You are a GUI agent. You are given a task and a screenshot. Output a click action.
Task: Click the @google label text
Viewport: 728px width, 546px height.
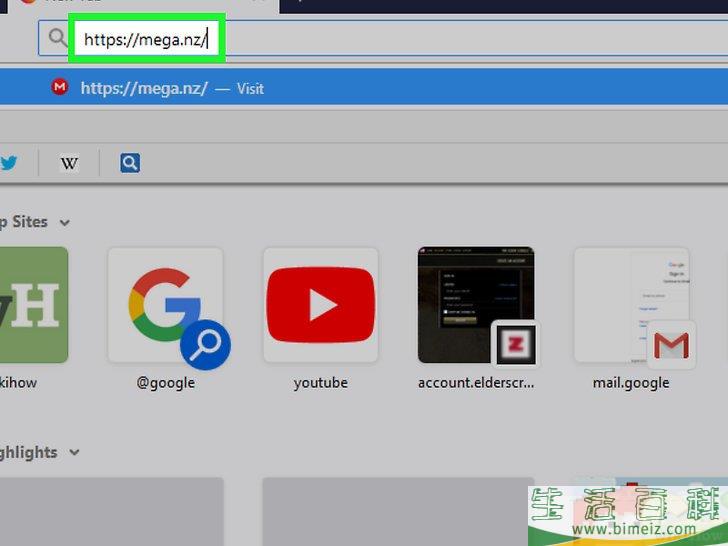[x=165, y=384]
